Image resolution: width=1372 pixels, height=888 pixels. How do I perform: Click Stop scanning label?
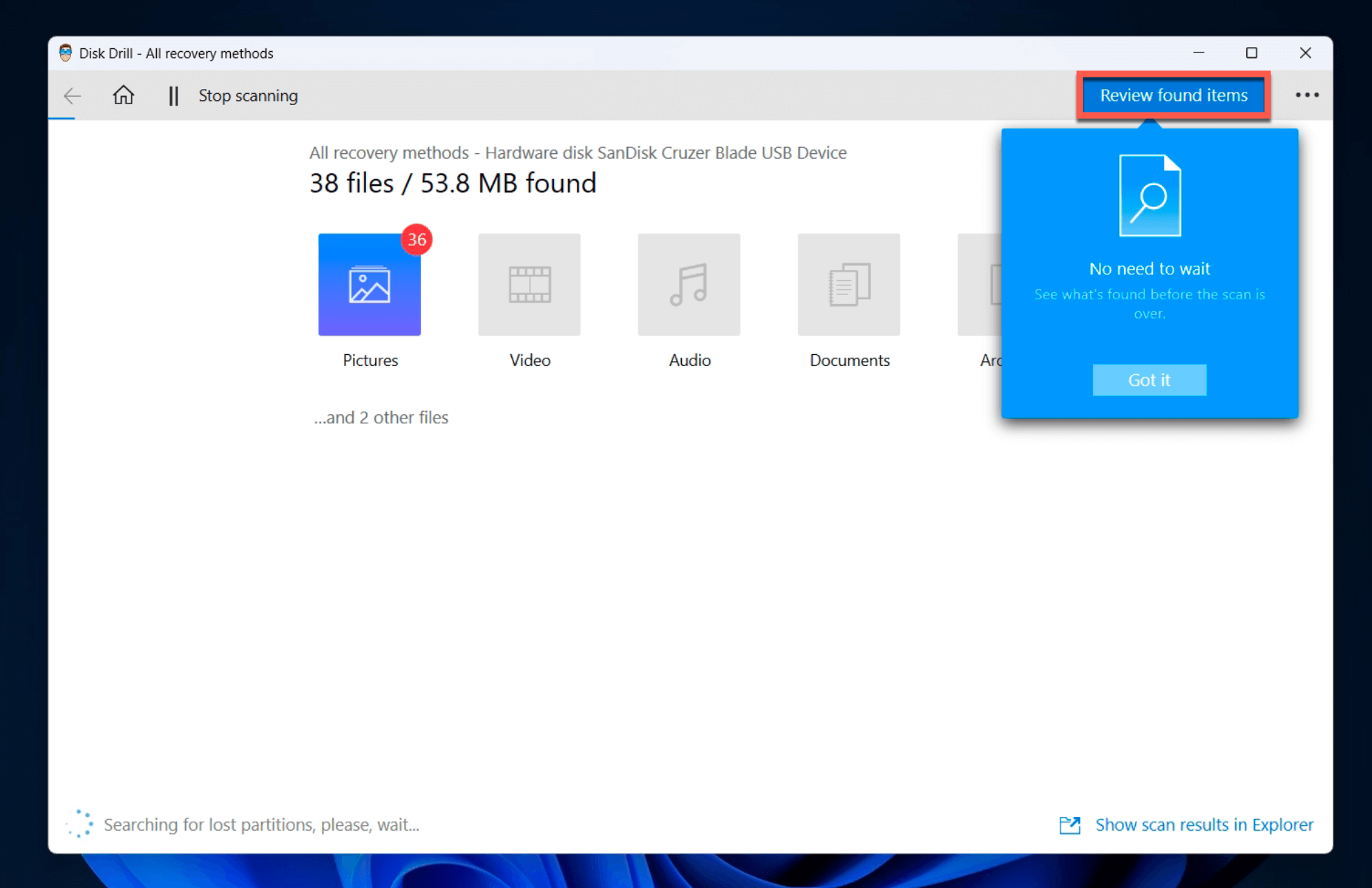(x=248, y=95)
